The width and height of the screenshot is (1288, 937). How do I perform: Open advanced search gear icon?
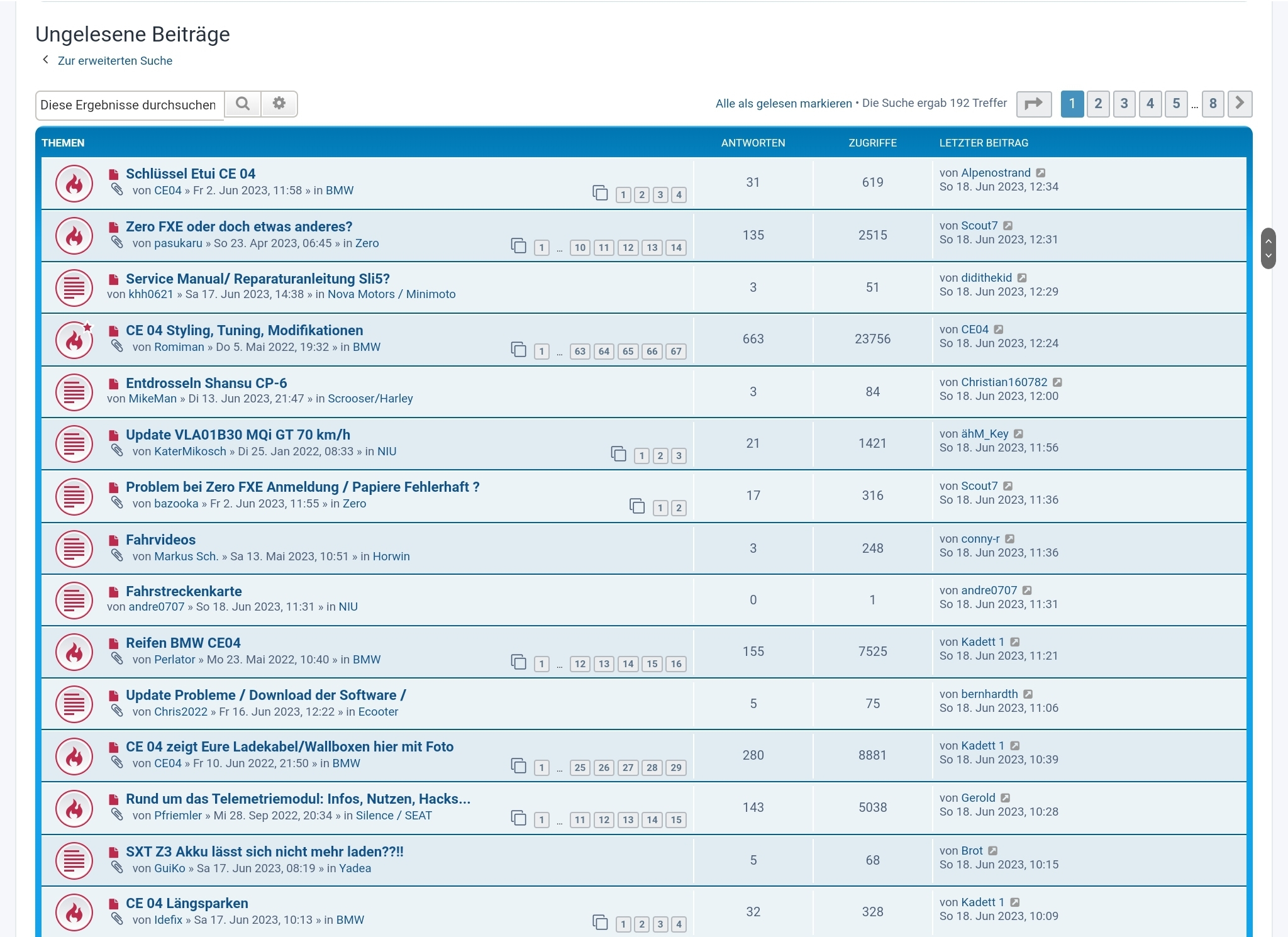[279, 104]
